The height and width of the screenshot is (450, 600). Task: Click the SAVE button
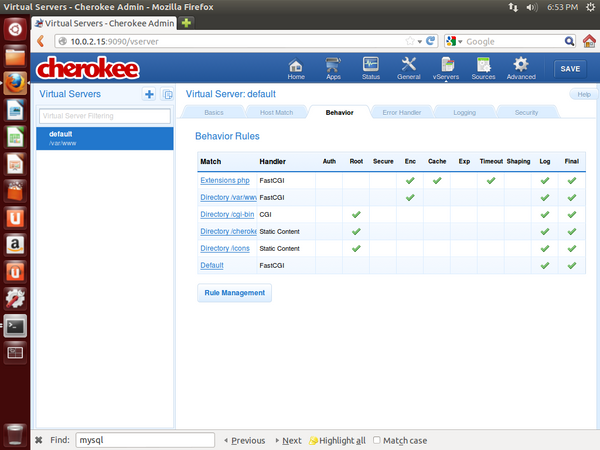click(570, 69)
